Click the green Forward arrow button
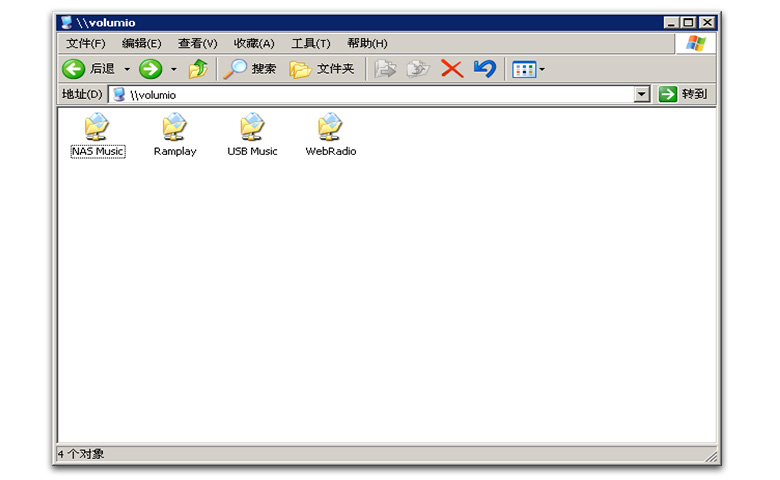This screenshot has height=480, width=780. tap(150, 69)
